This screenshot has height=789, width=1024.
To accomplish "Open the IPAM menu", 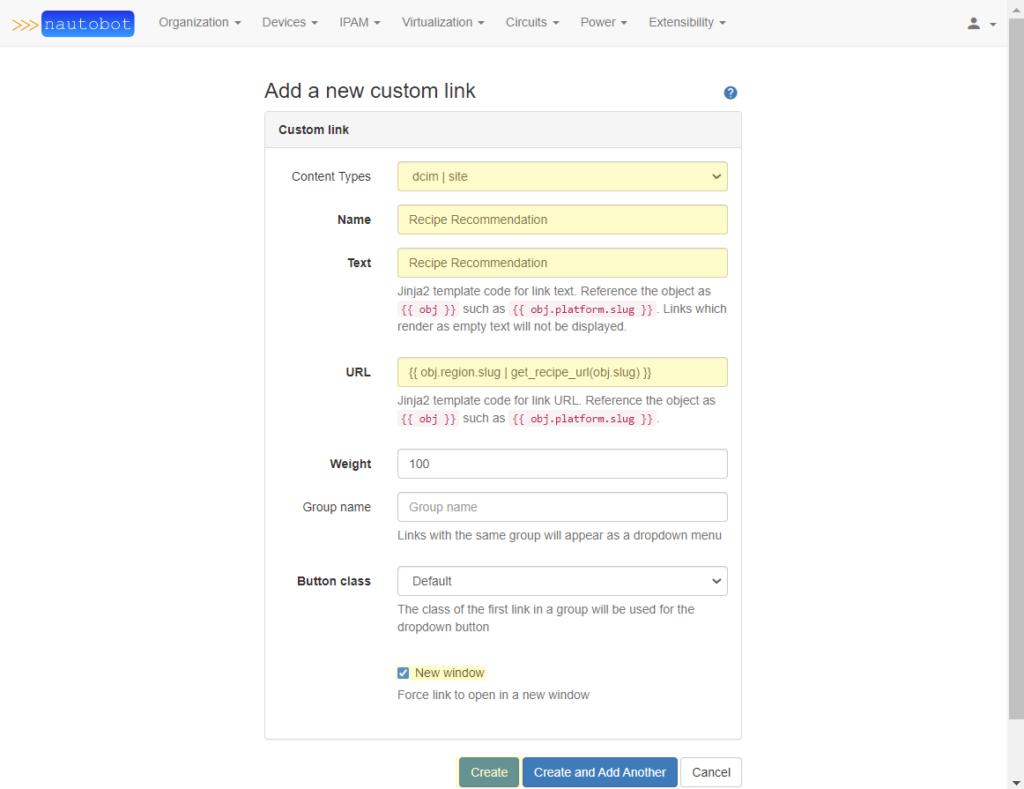I will [359, 22].
